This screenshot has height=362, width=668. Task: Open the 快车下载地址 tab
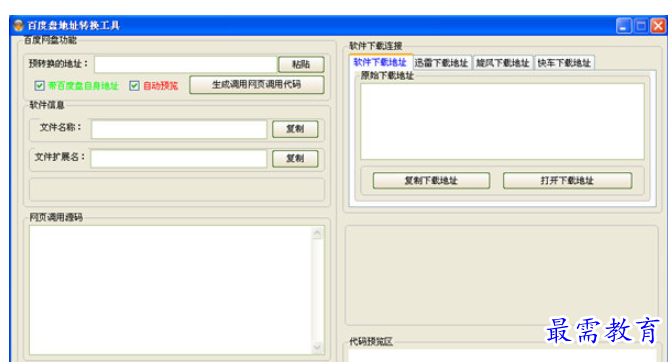[x=564, y=63]
